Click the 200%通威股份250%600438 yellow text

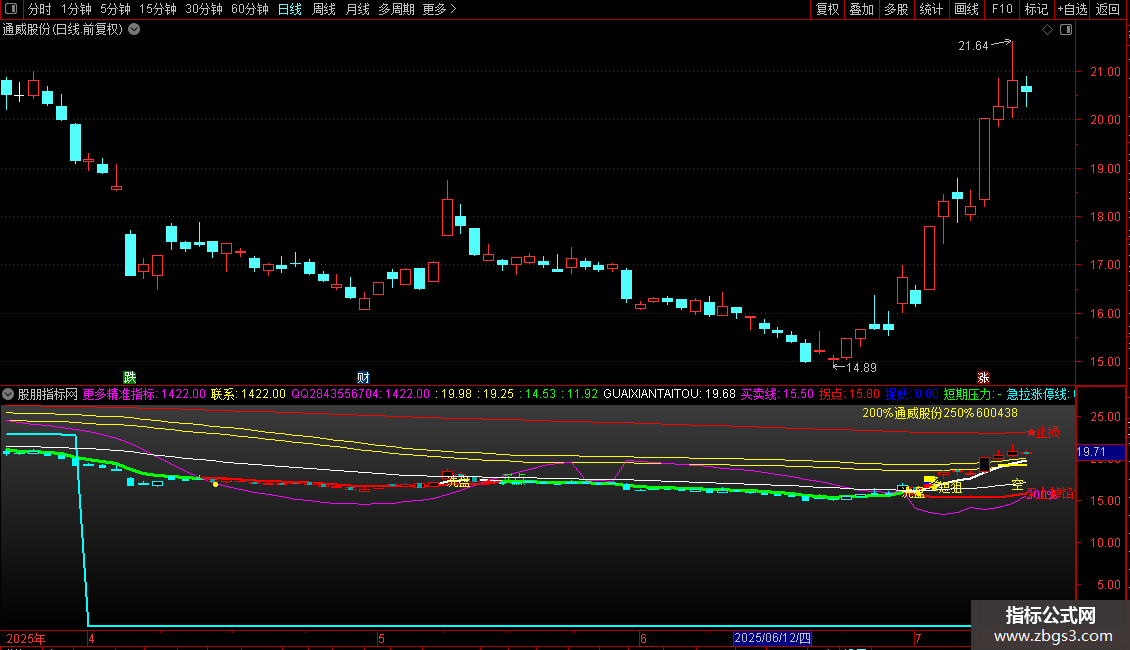tap(940, 413)
